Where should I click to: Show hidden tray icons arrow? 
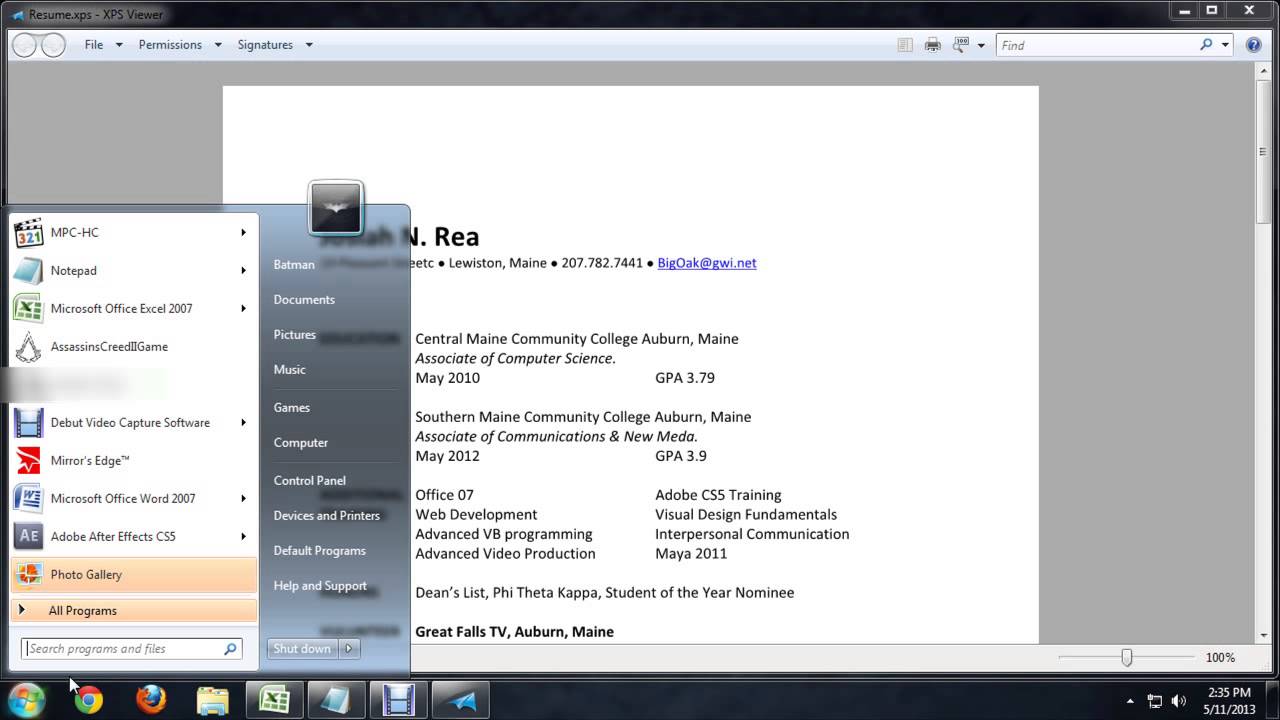click(x=1130, y=701)
